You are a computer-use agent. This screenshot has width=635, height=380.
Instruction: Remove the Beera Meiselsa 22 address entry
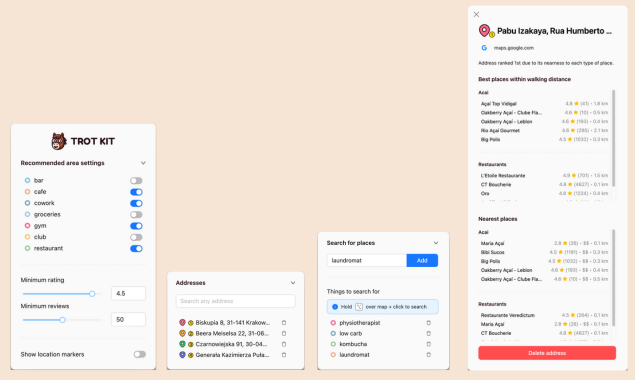[x=284, y=333]
